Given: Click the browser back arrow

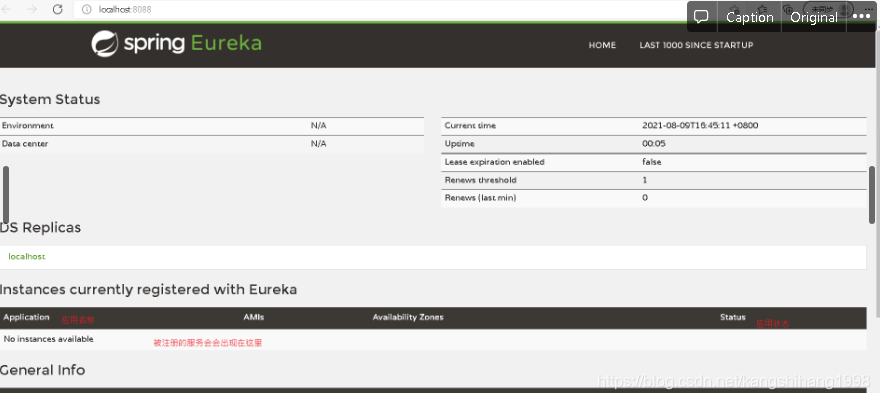Looking at the screenshot, I should [x=6, y=10].
